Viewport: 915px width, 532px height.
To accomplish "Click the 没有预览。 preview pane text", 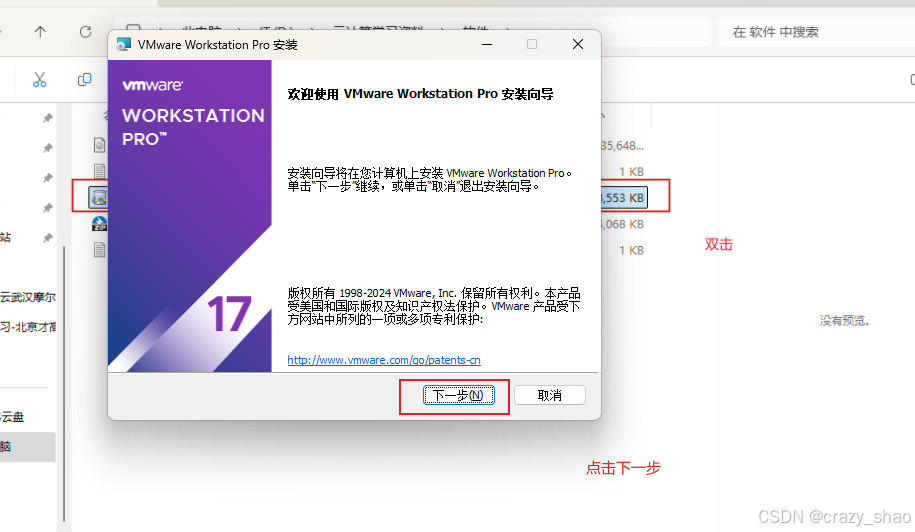I will click(x=844, y=320).
